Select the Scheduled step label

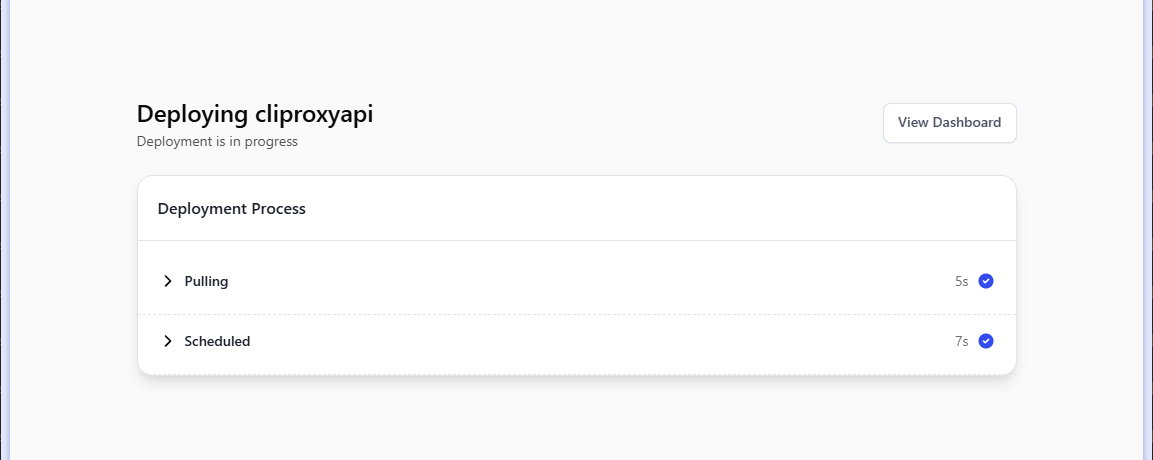217,341
